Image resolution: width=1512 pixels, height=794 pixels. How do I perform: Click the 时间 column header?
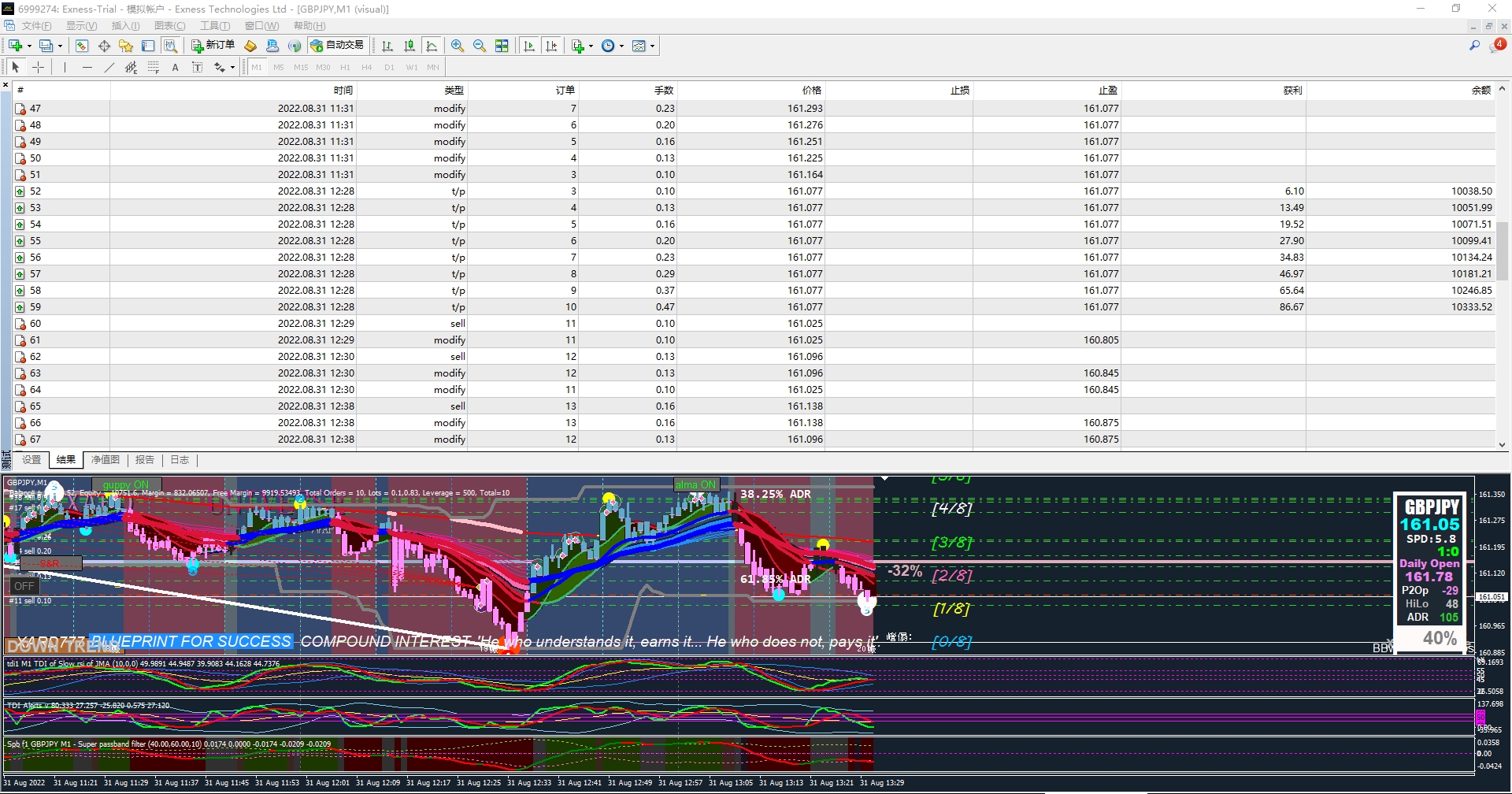pos(233,91)
